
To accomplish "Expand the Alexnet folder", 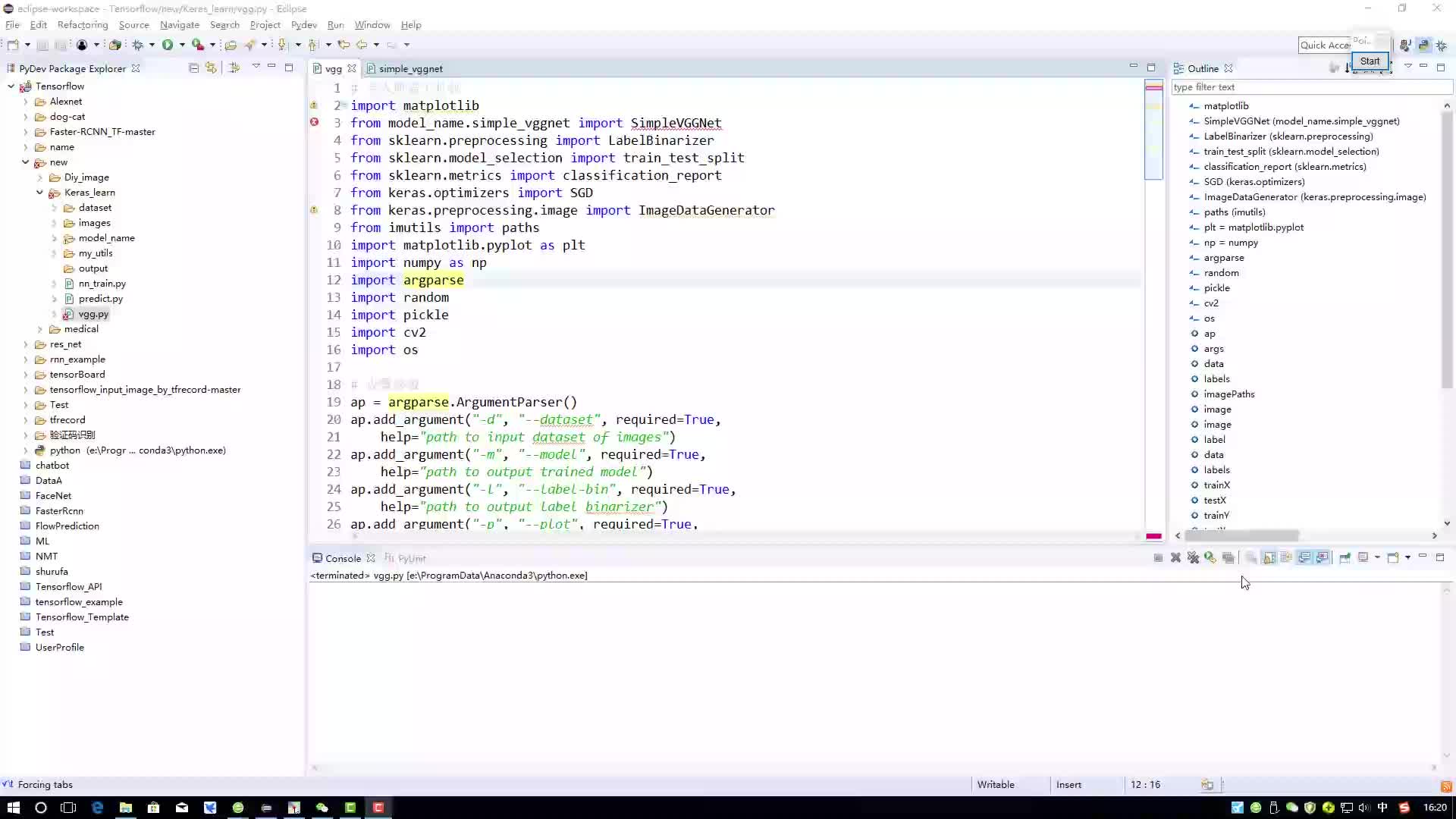I will coord(26,102).
